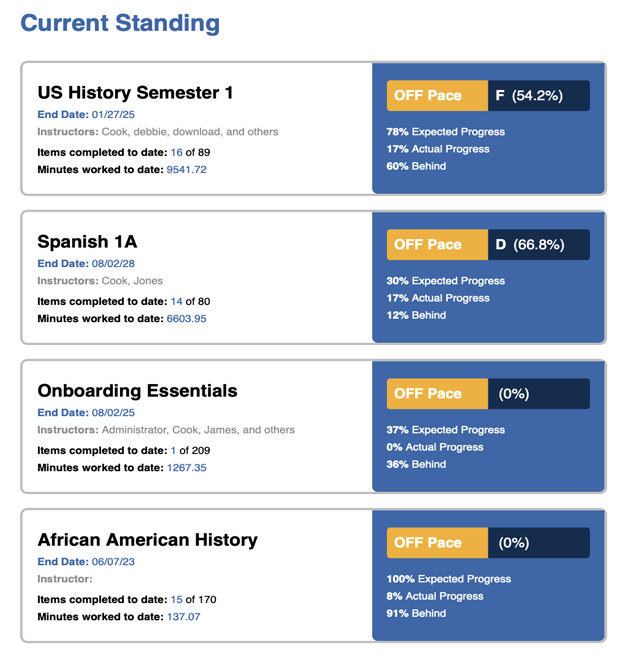Viewport: 623px width, 655px height.
Task: Open the US History Semester 1 course
Action: click(135, 93)
